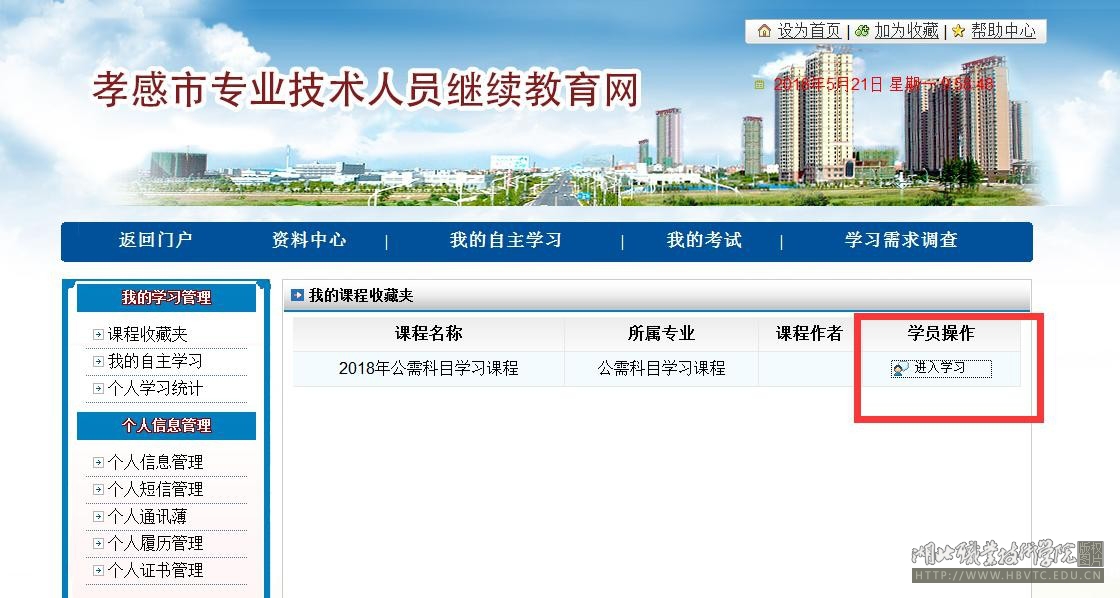Image resolution: width=1120 pixels, height=598 pixels.
Task: Select 我的考试 in the navigation bar
Action: click(x=704, y=240)
